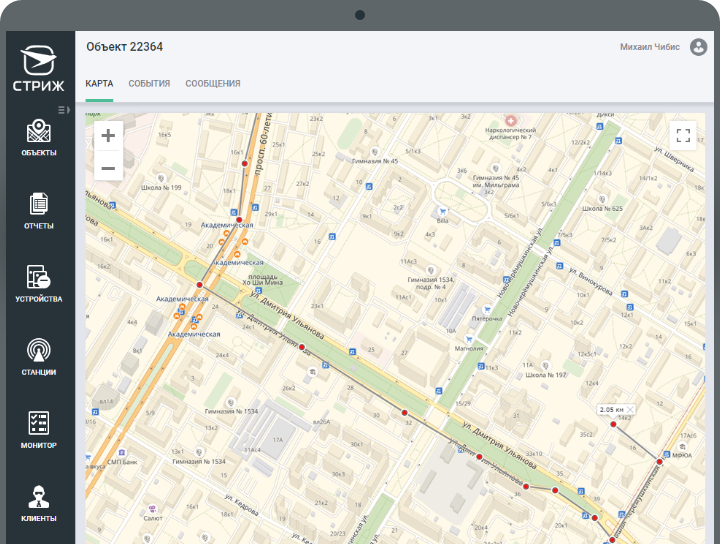
Task: Select the Карта tab
Action: point(99,84)
